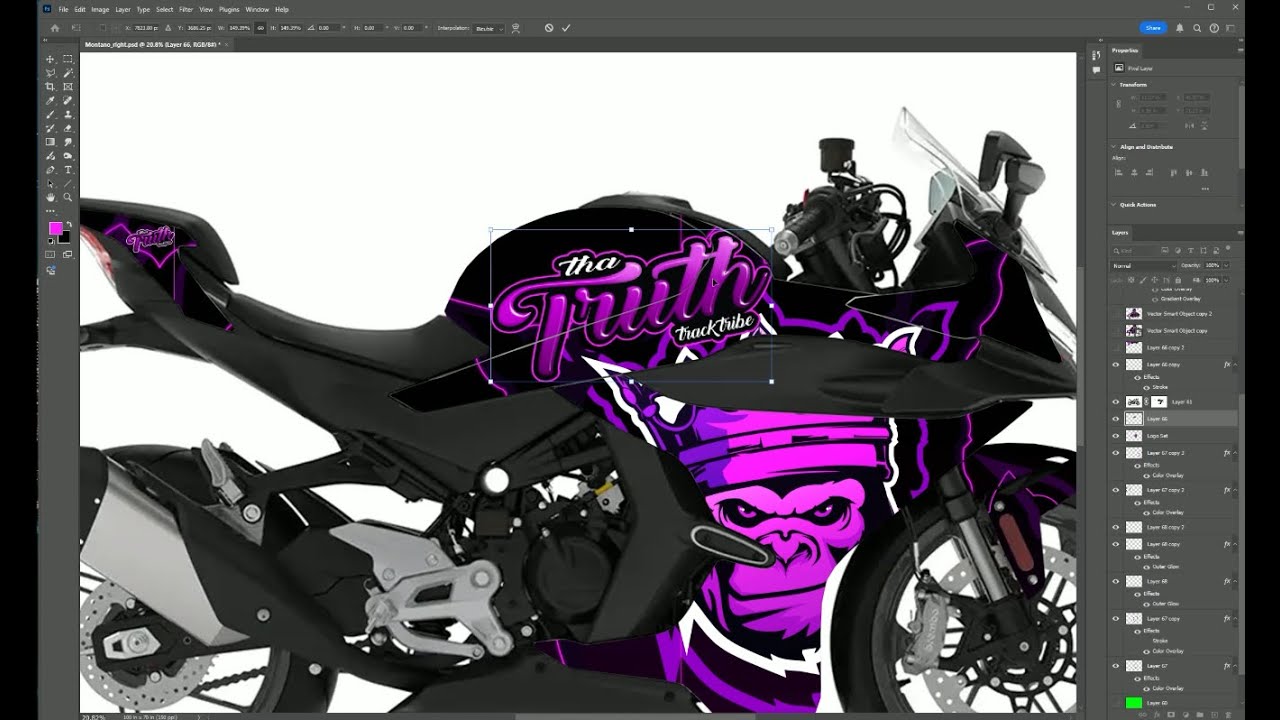The height and width of the screenshot is (720, 1280).
Task: Commit the transform with the checkmark
Action: click(x=566, y=28)
